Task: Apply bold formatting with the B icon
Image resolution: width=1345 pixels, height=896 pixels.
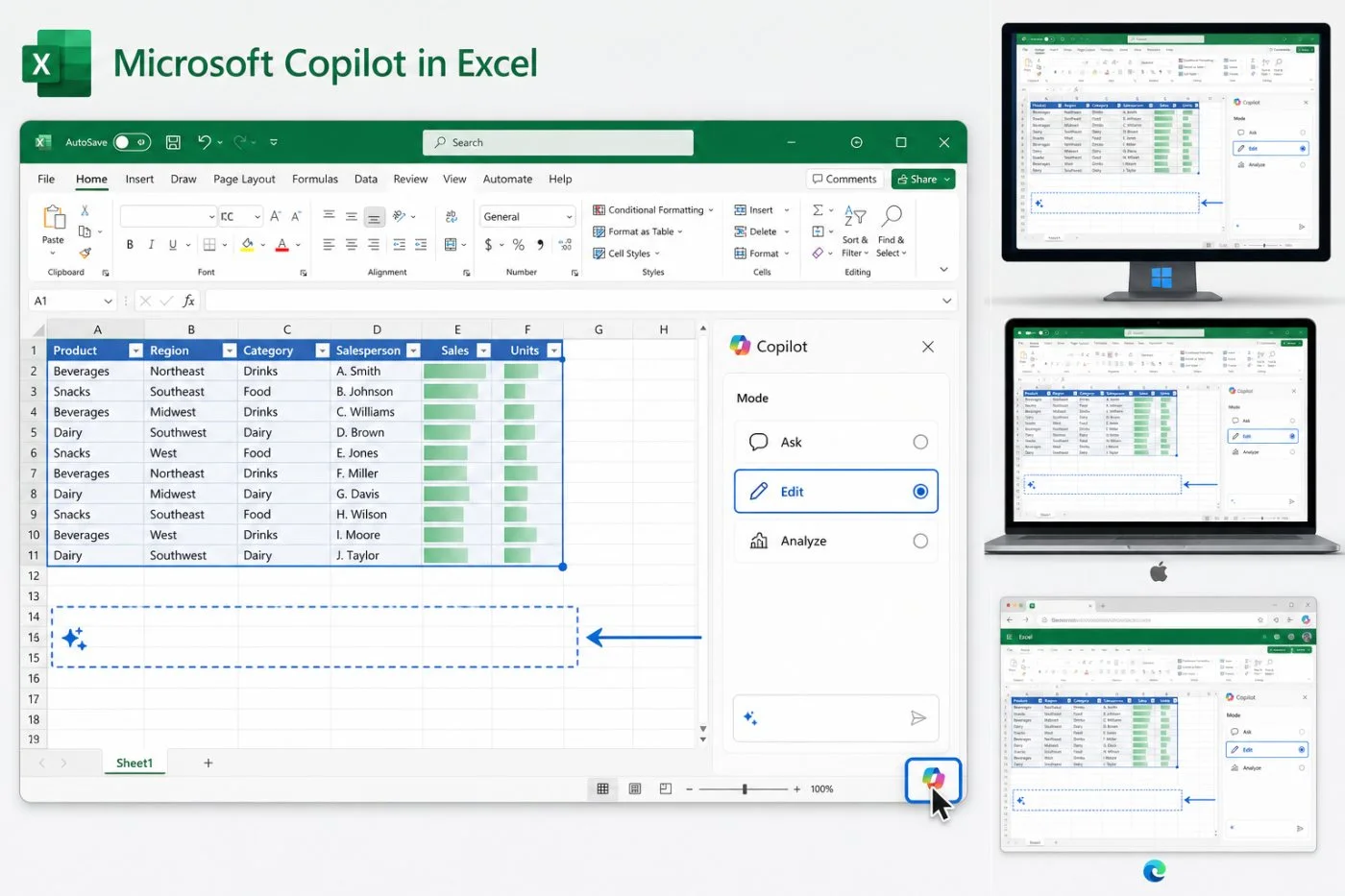Action: pyautogui.click(x=130, y=245)
